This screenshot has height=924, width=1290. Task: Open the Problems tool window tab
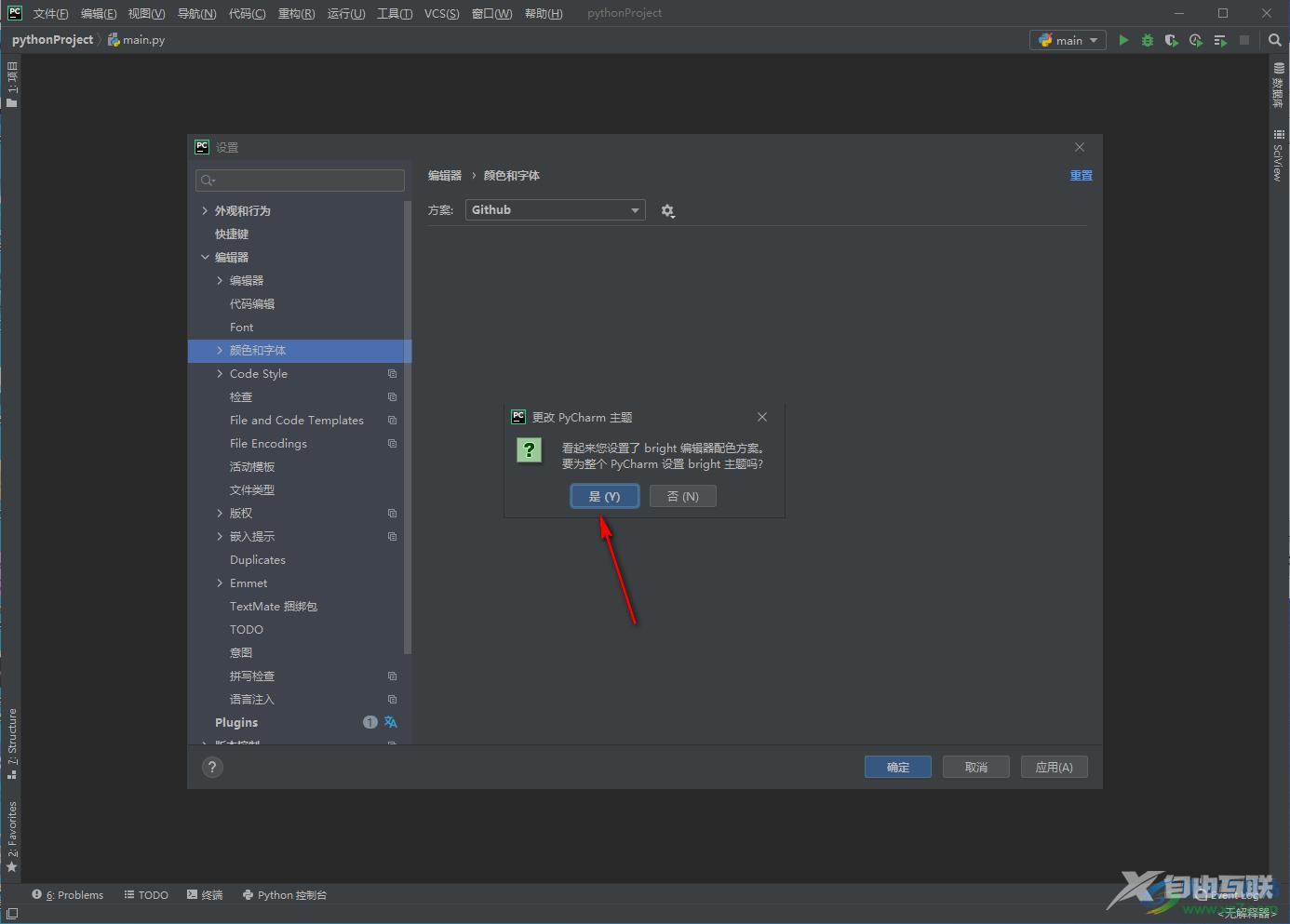[68, 895]
